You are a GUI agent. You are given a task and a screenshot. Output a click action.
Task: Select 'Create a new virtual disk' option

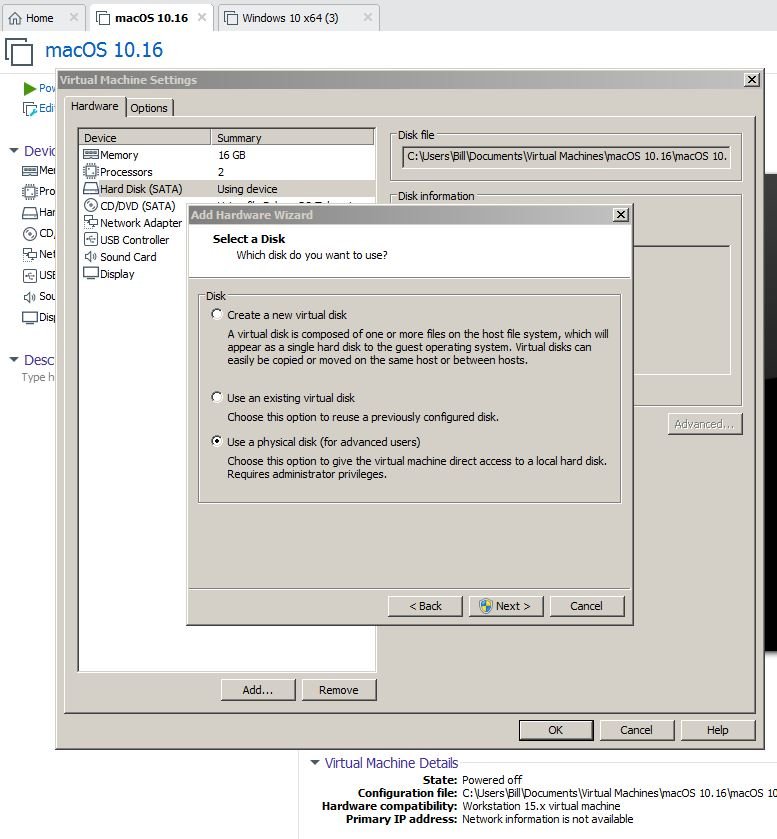point(216,314)
